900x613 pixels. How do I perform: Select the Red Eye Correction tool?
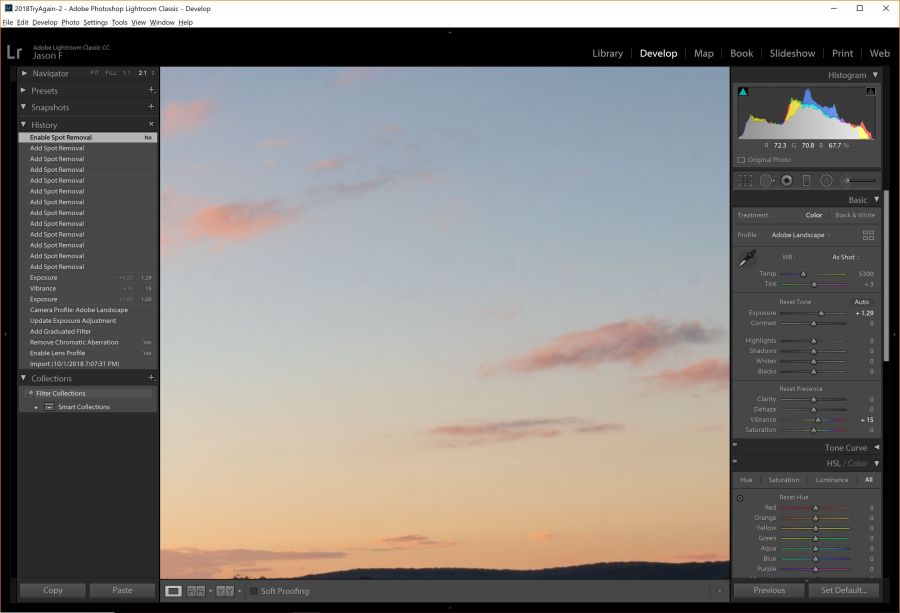click(x=785, y=180)
